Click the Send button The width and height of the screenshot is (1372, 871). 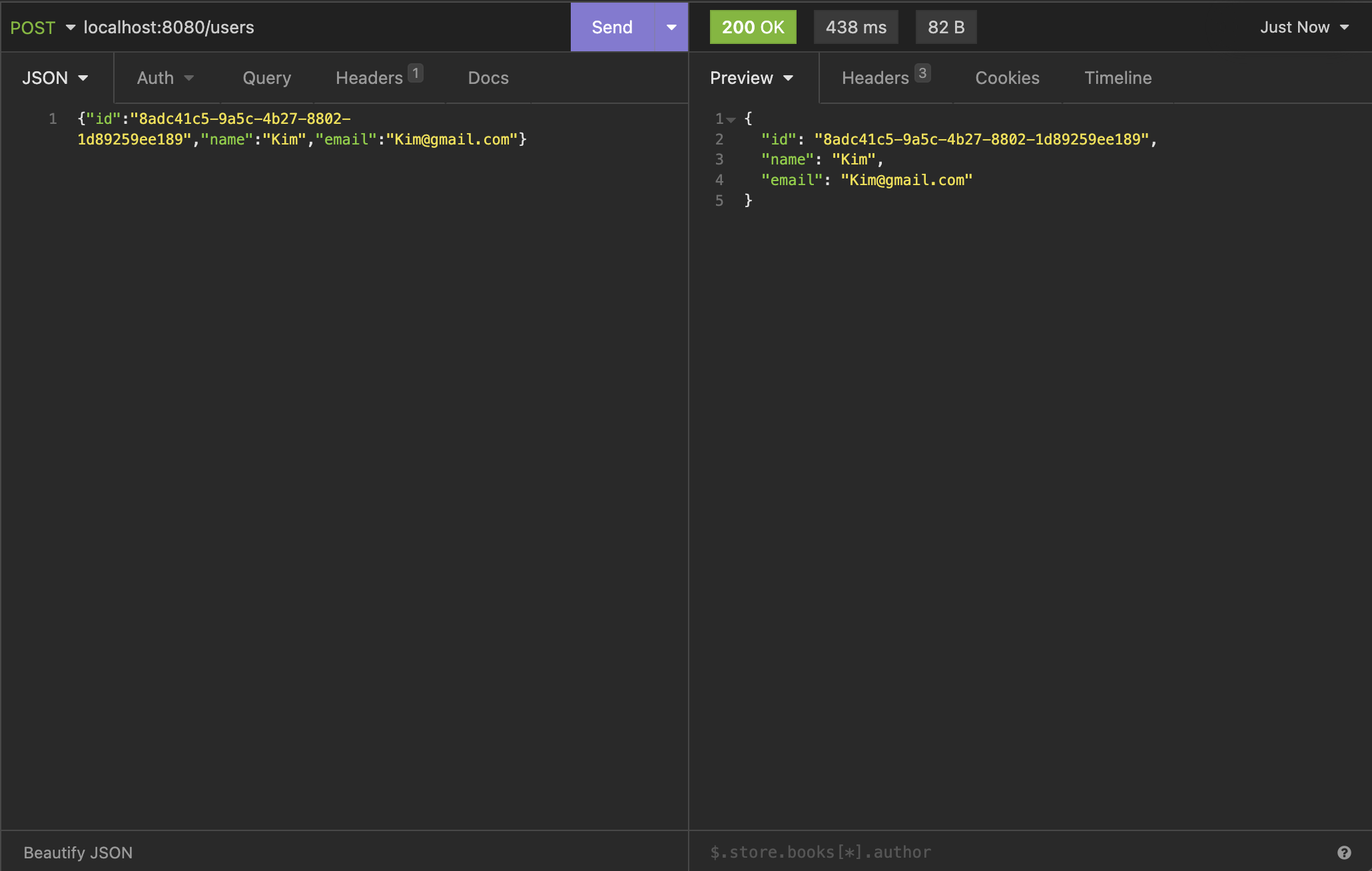[612, 27]
